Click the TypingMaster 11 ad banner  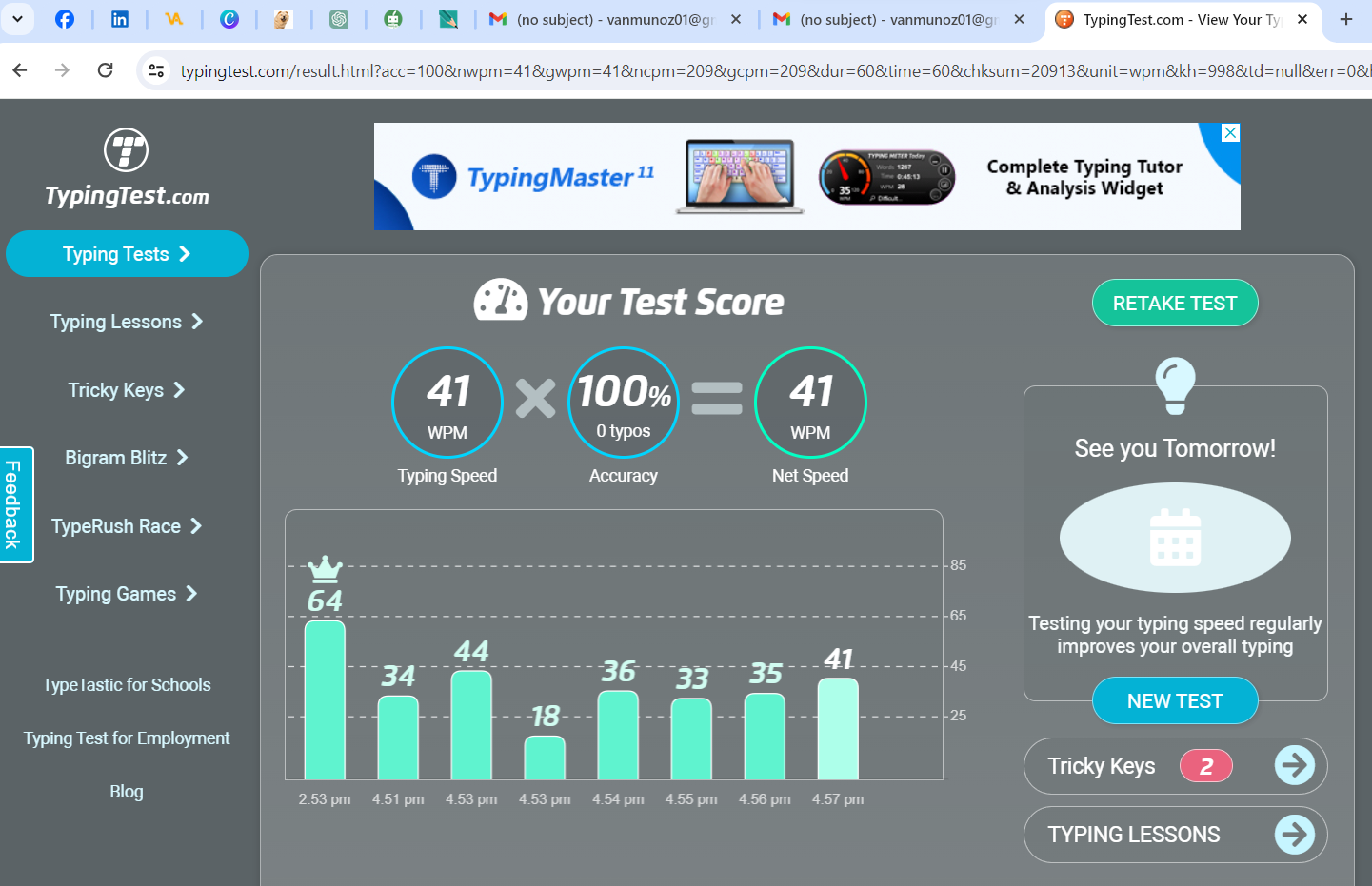807,177
